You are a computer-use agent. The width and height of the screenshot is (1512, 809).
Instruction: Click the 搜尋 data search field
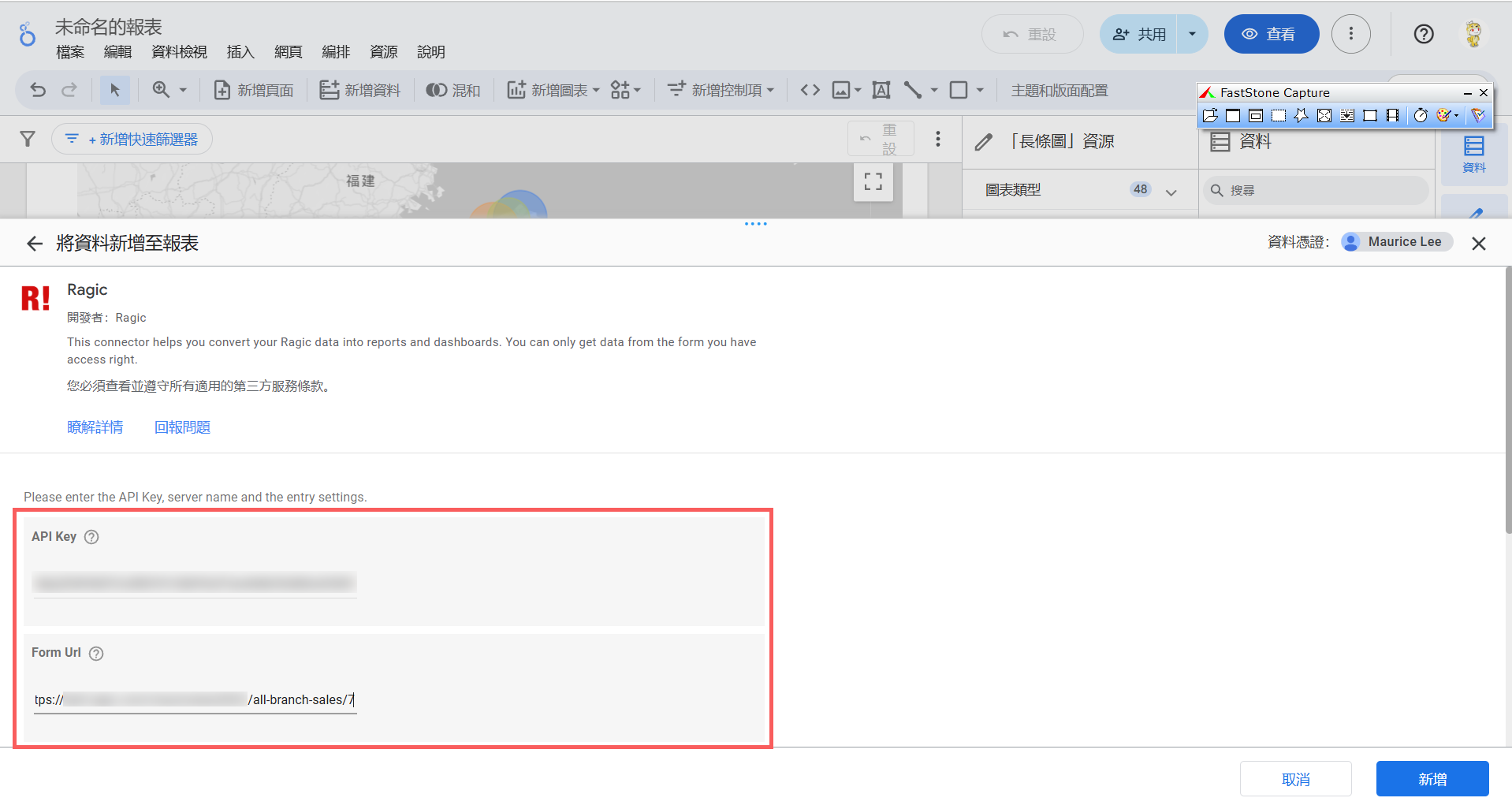point(1316,190)
